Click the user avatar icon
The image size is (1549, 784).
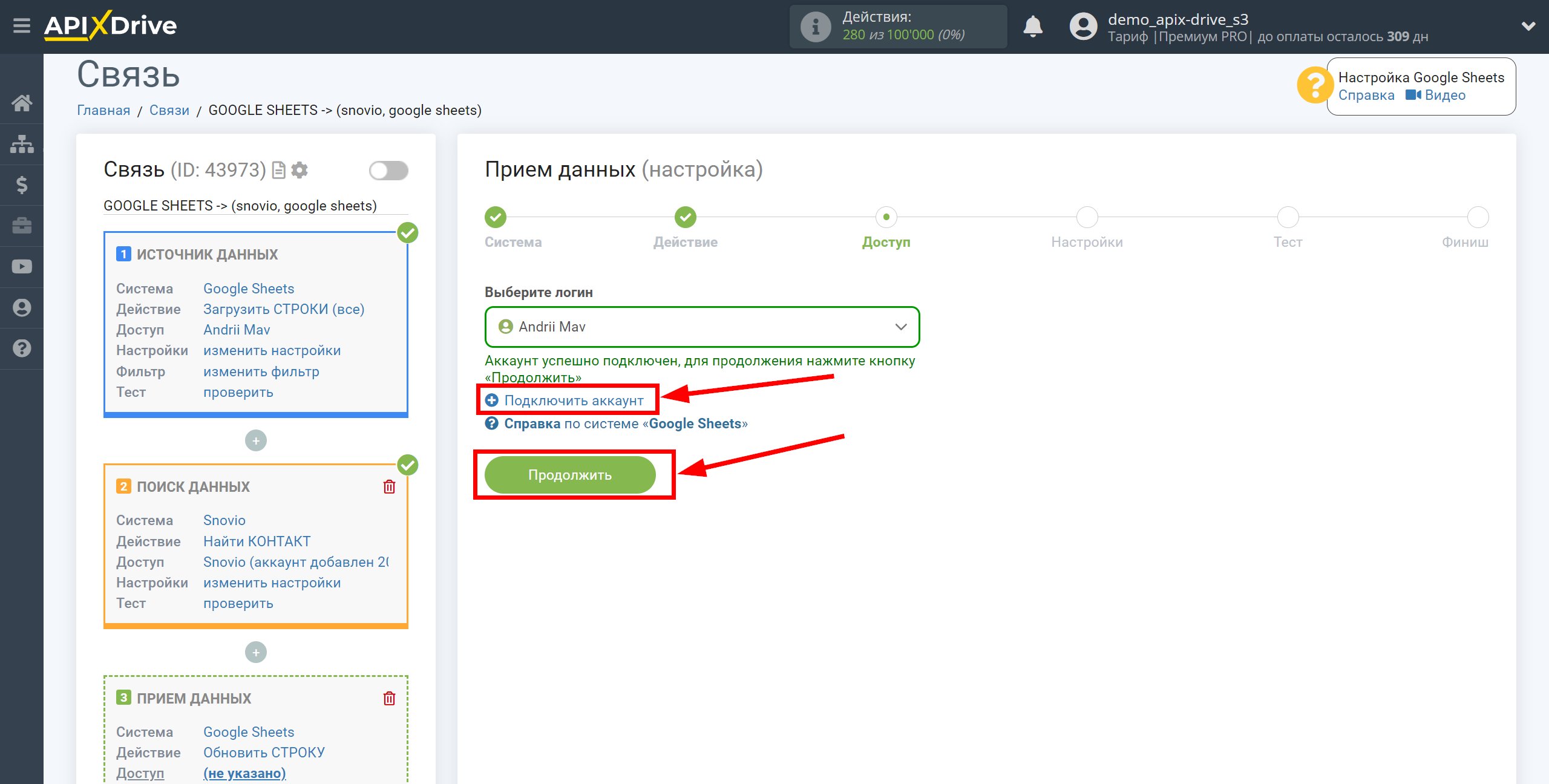coord(1083,27)
